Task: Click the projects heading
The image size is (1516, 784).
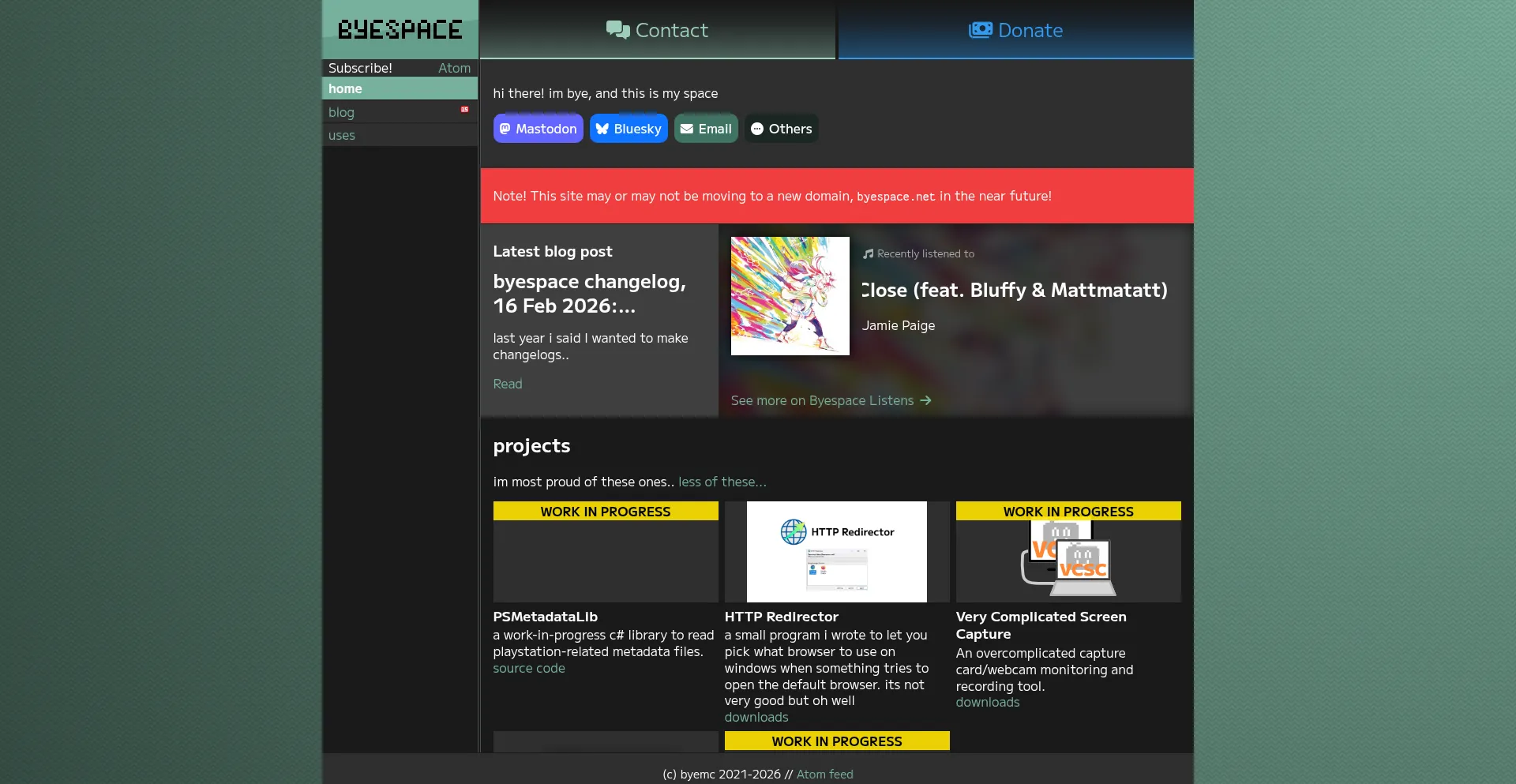Action: [531, 446]
